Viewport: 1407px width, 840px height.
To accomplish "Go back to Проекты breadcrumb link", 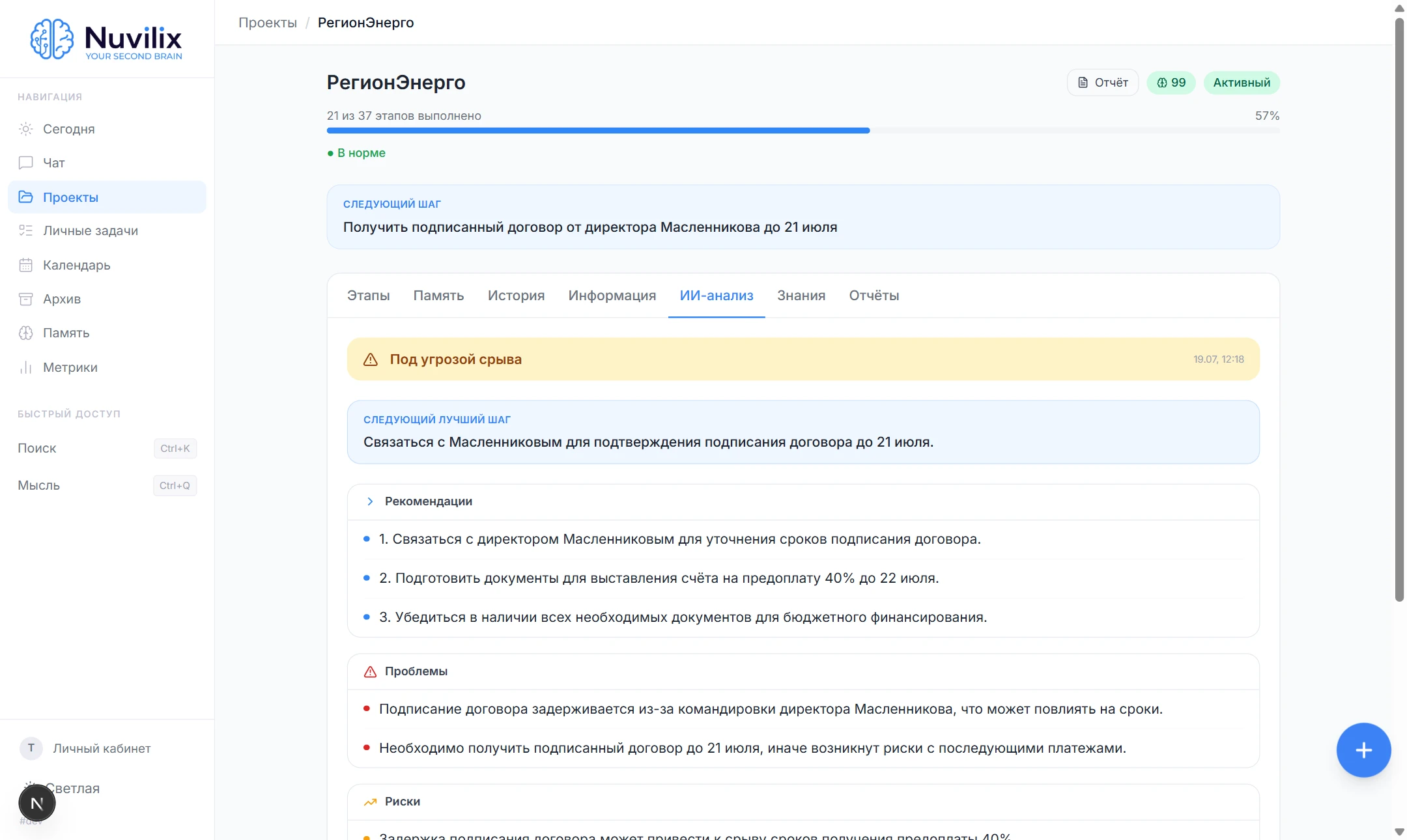I will pyautogui.click(x=268, y=23).
